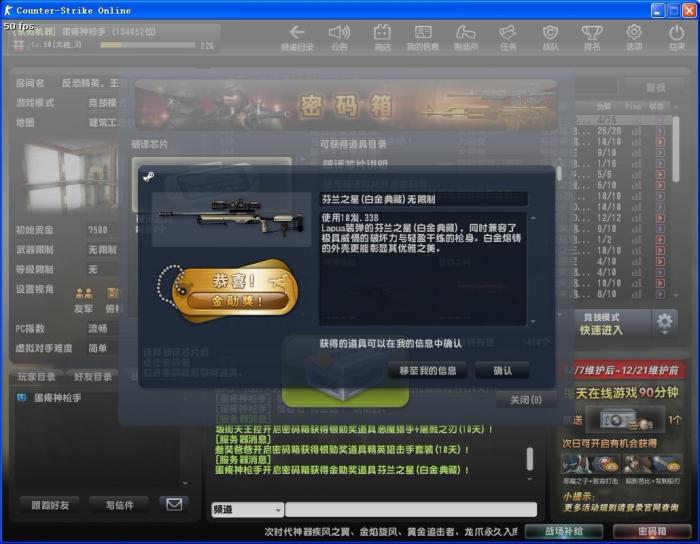Click 状态 column header in room list
This screenshot has height=544, width=700.
[656, 106]
